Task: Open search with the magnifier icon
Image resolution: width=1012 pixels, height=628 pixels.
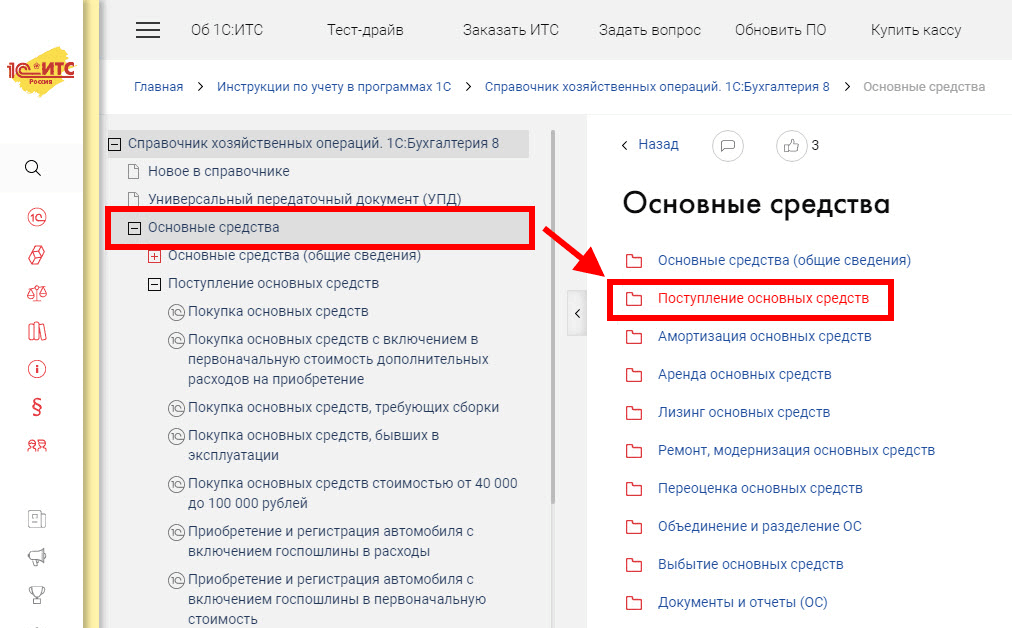Action: click(x=33, y=168)
